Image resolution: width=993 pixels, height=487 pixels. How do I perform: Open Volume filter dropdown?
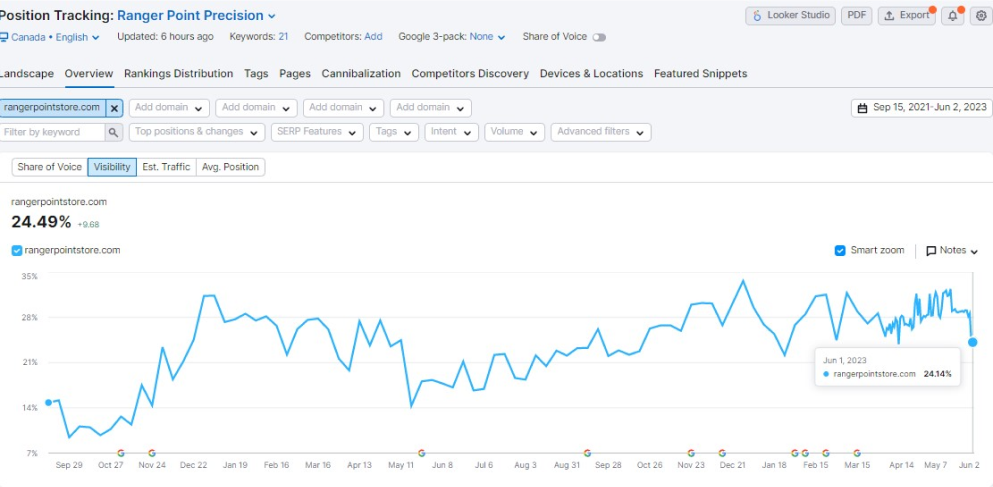[x=515, y=132]
